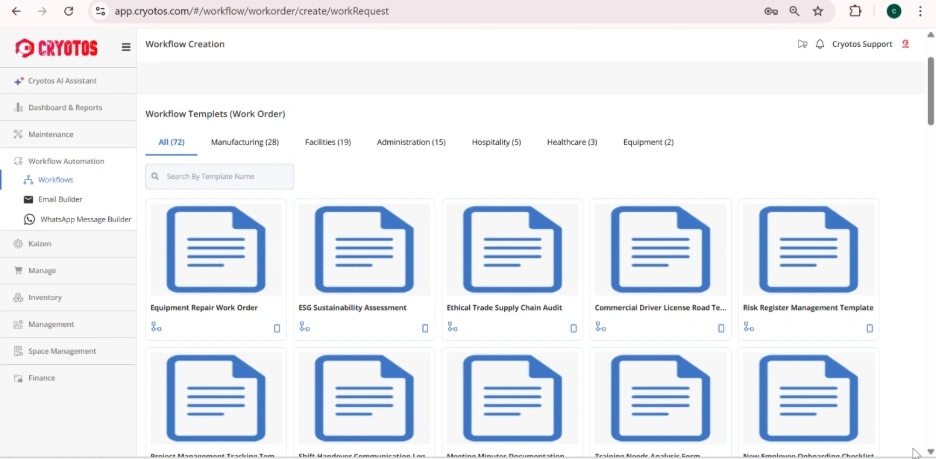
Task: Click the search magnifier icon in template search
Action: point(155,177)
